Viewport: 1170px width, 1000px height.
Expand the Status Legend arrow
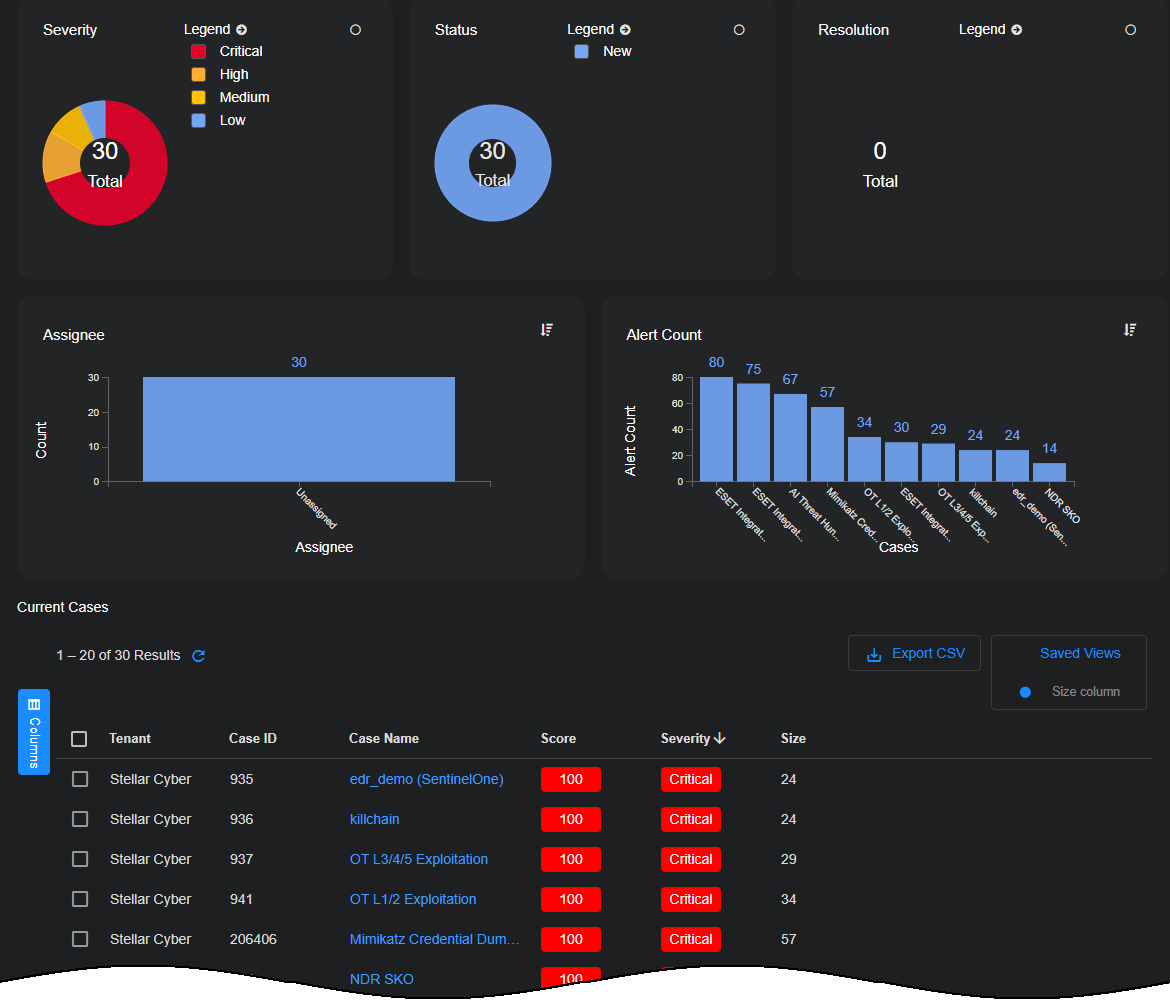click(x=625, y=30)
